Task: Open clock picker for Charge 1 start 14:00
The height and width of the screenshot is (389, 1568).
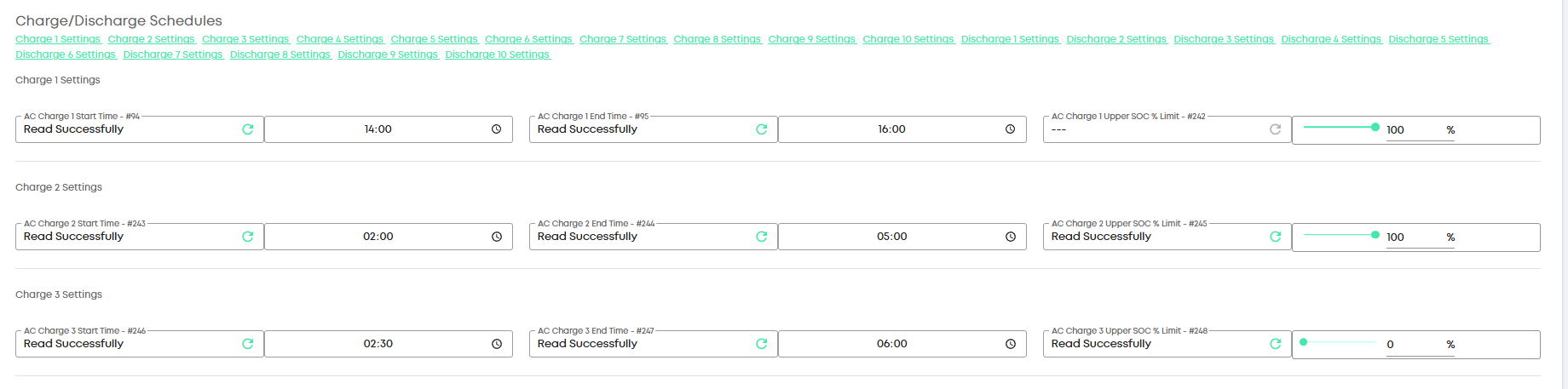Action: tap(496, 129)
